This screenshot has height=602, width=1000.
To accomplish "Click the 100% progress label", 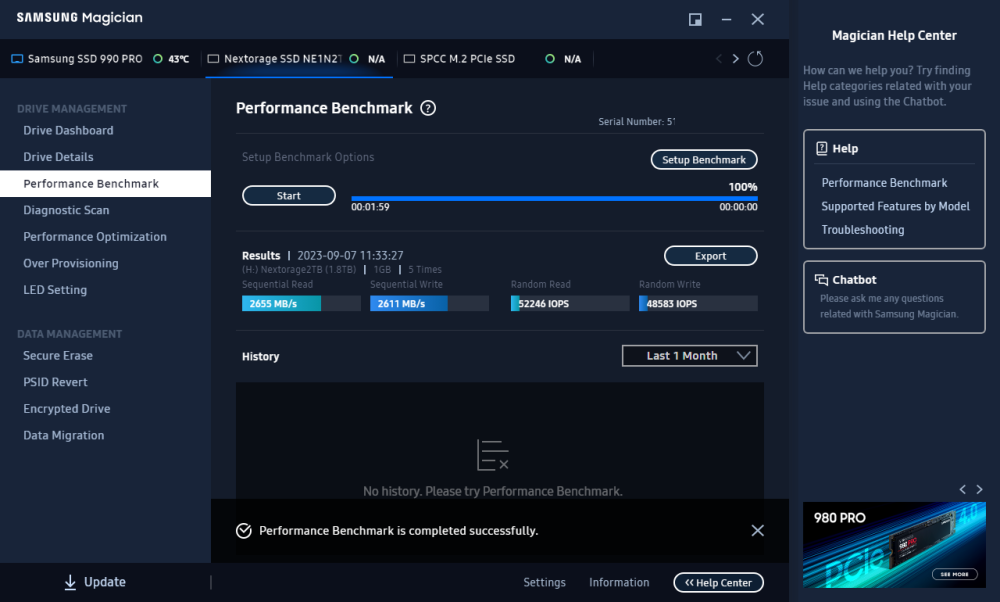I will (x=743, y=187).
